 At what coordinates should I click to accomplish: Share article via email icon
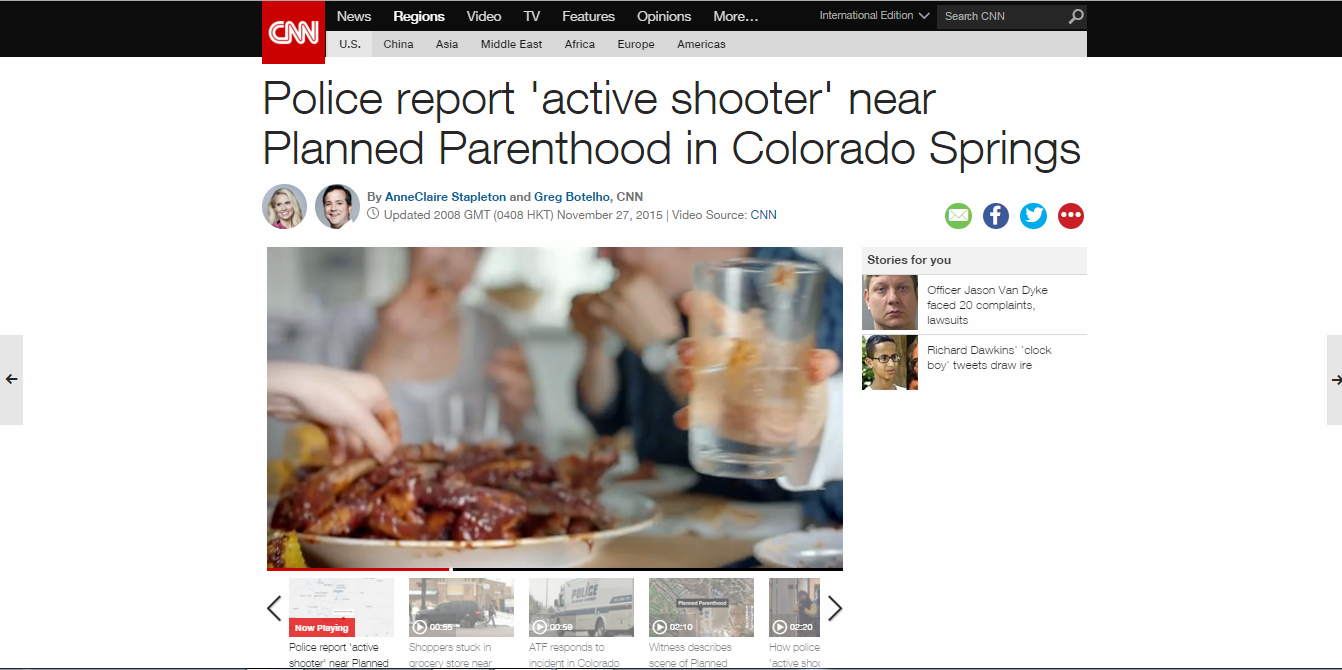(x=958, y=216)
